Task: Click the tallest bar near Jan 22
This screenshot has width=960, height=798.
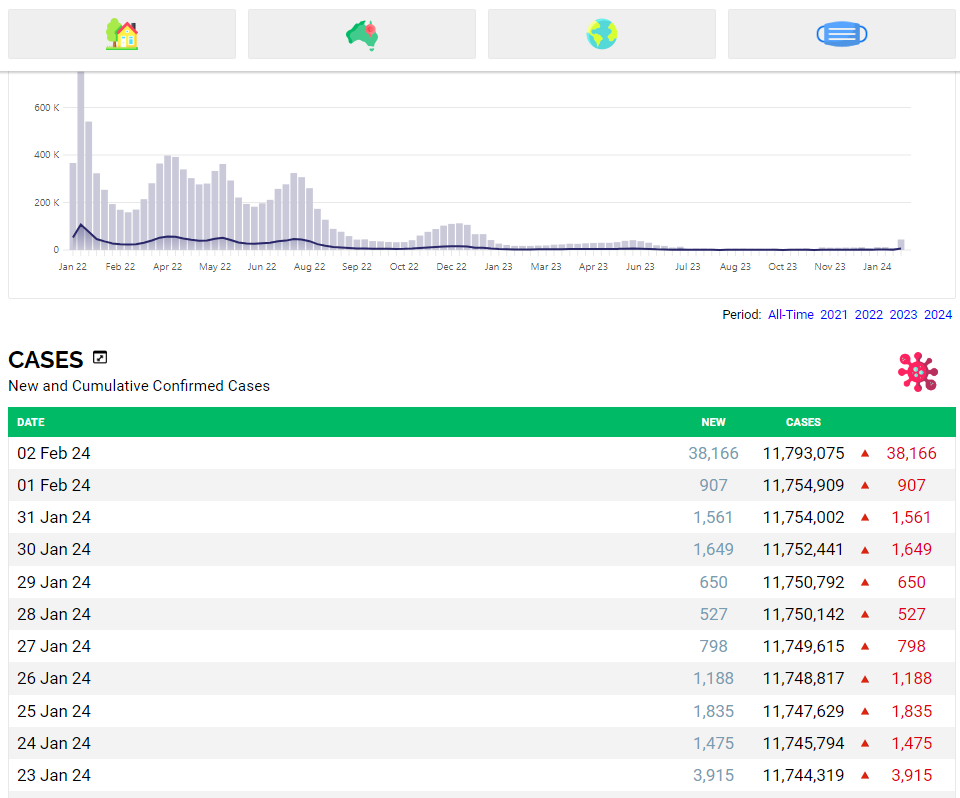Action: (81, 160)
